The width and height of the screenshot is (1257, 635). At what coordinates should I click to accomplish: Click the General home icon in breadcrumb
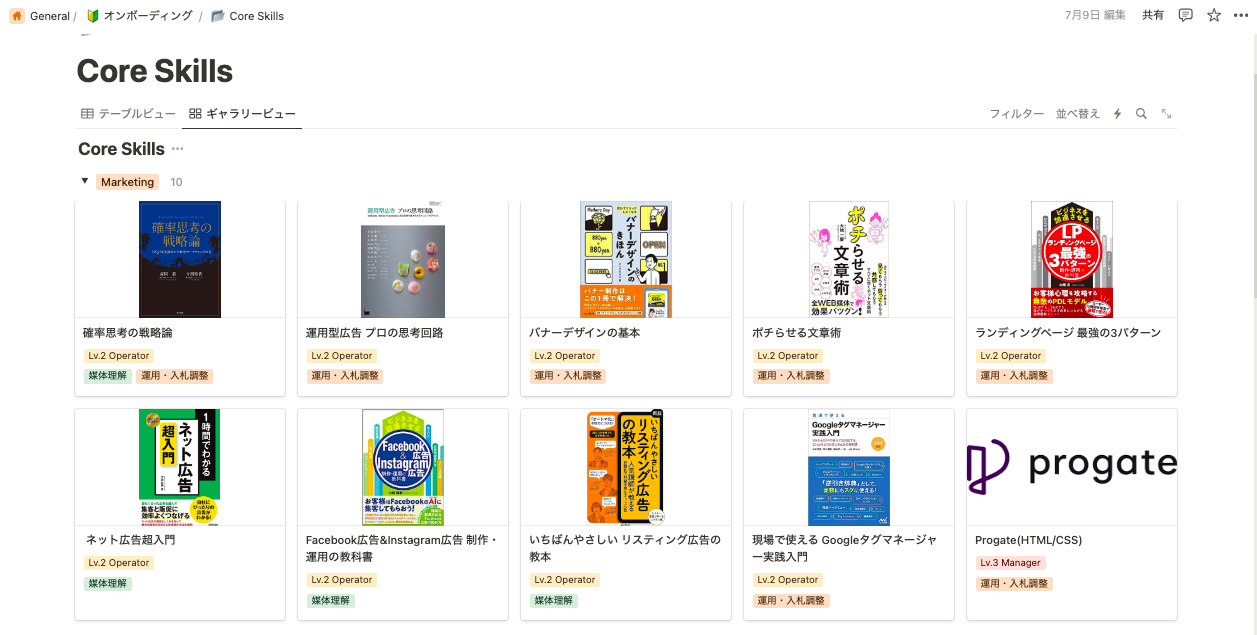pos(17,16)
